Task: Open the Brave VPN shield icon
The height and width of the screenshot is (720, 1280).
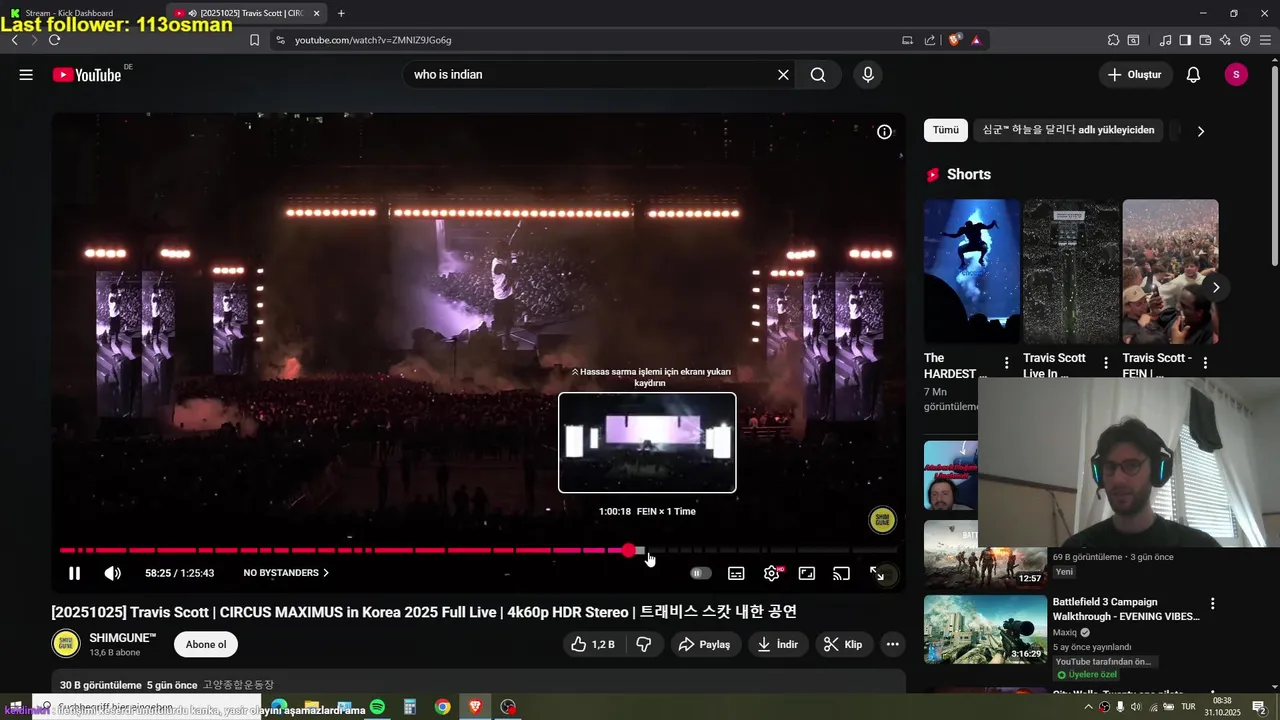Action: pyautogui.click(x=1245, y=40)
